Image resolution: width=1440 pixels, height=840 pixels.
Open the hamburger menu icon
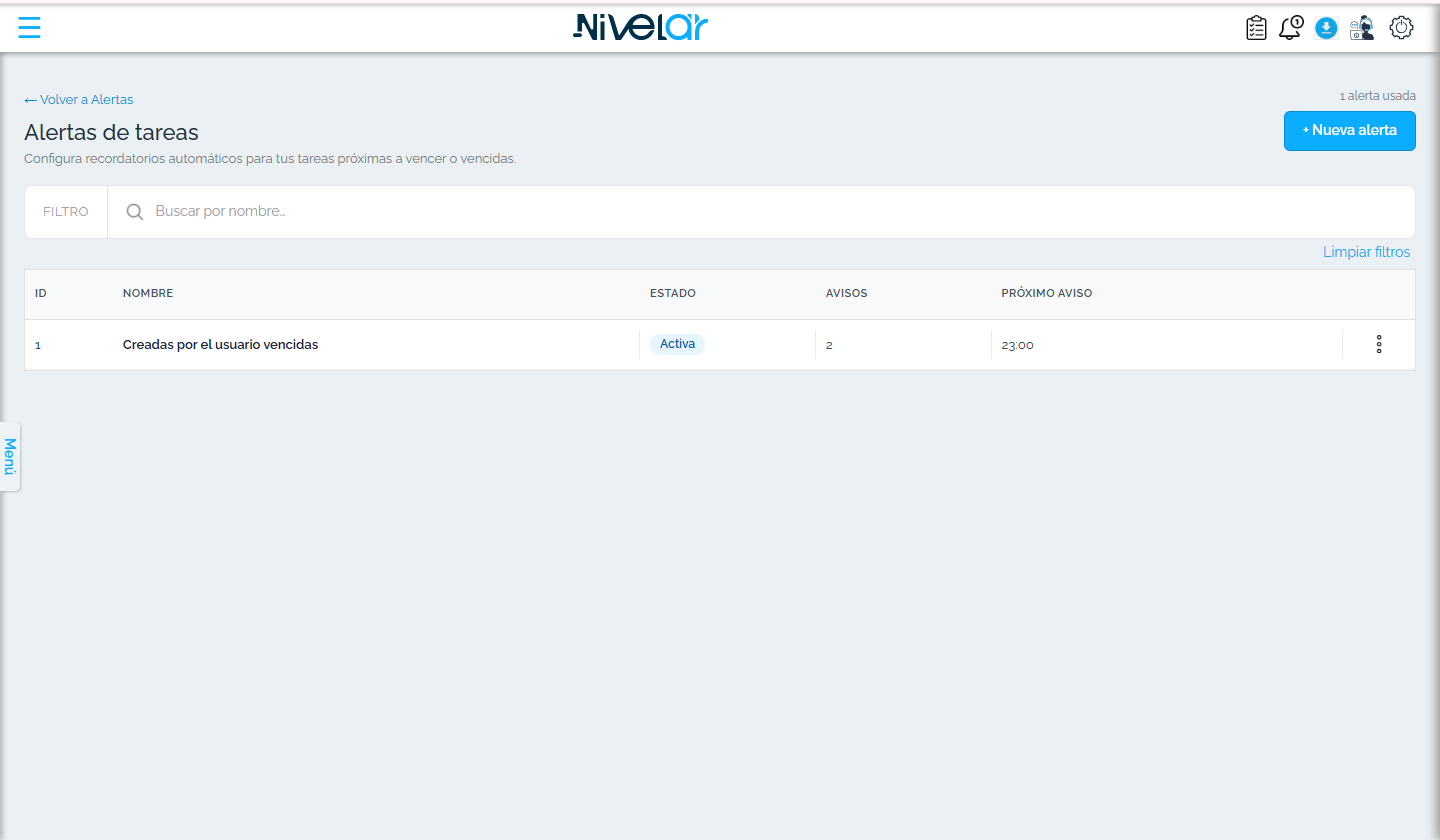click(x=29, y=27)
